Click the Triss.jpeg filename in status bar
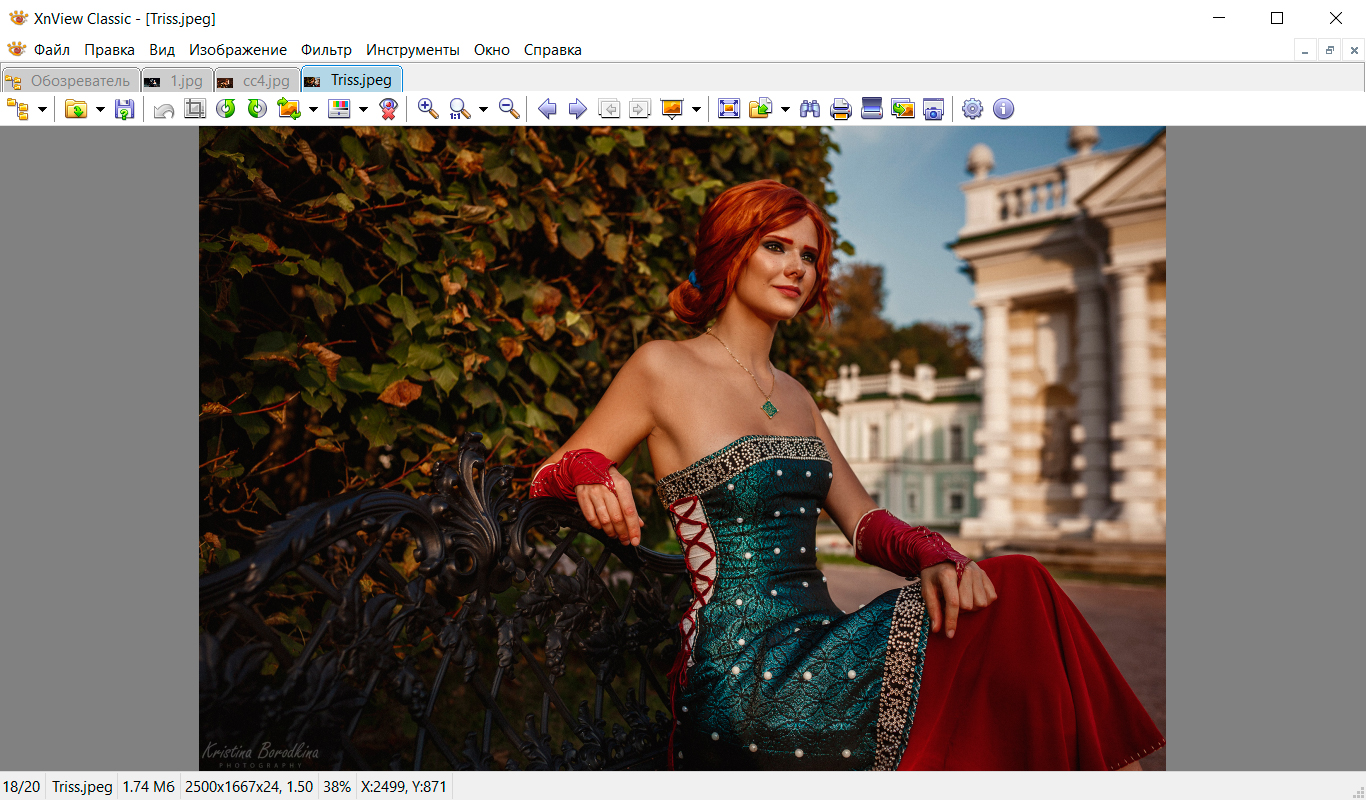 pos(82,787)
